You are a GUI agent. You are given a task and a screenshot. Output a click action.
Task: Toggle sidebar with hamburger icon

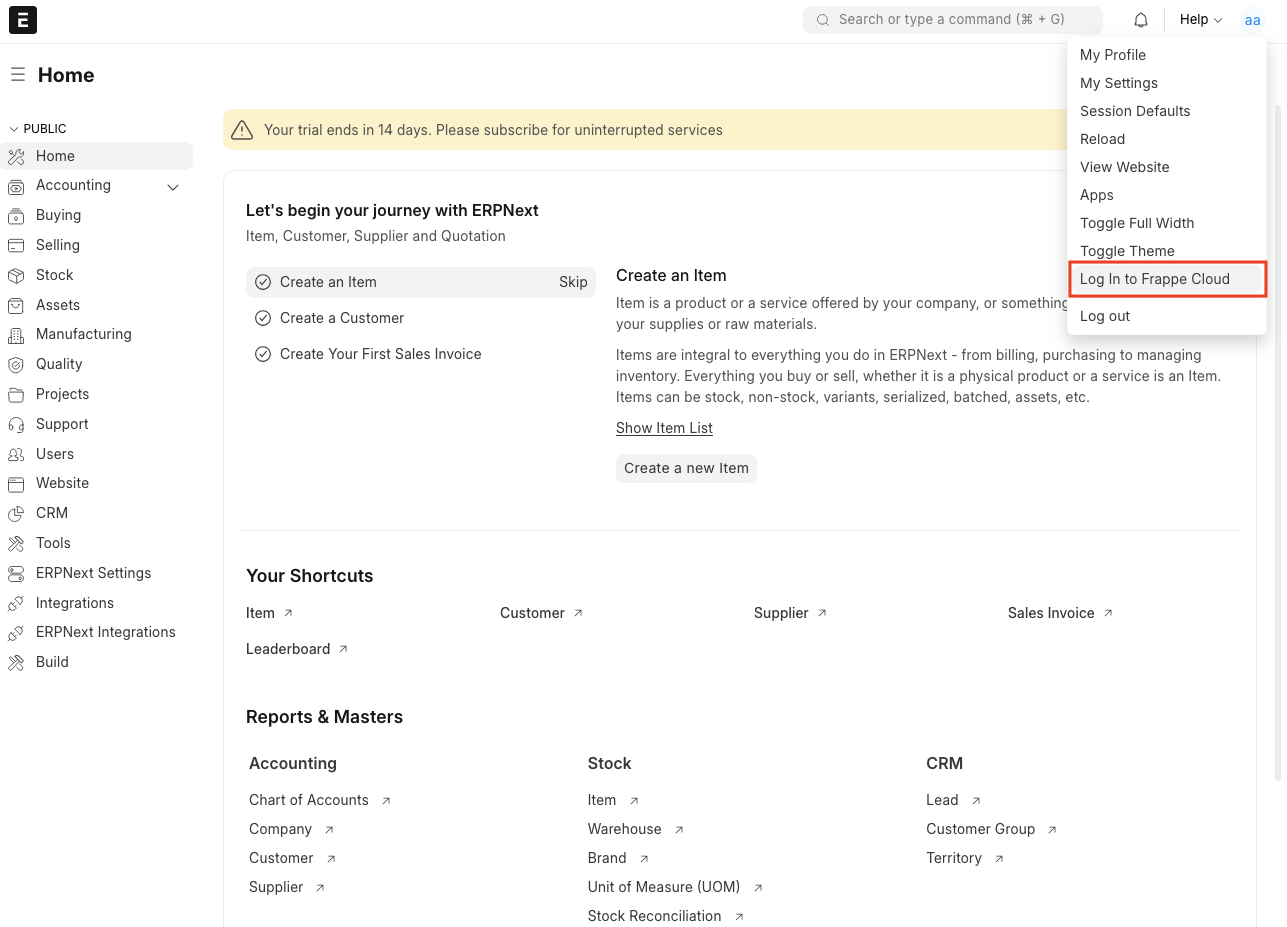18,75
